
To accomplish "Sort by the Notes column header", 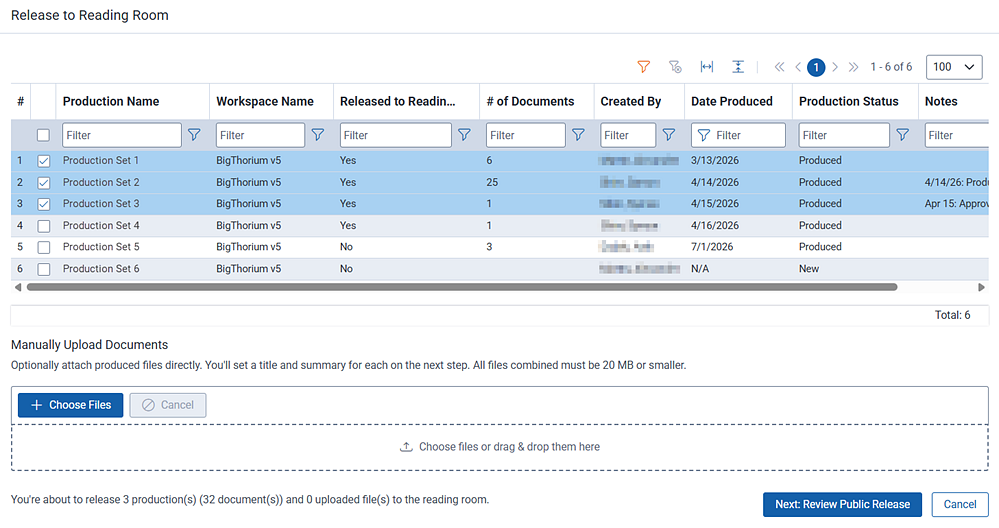I will pos(941,101).
